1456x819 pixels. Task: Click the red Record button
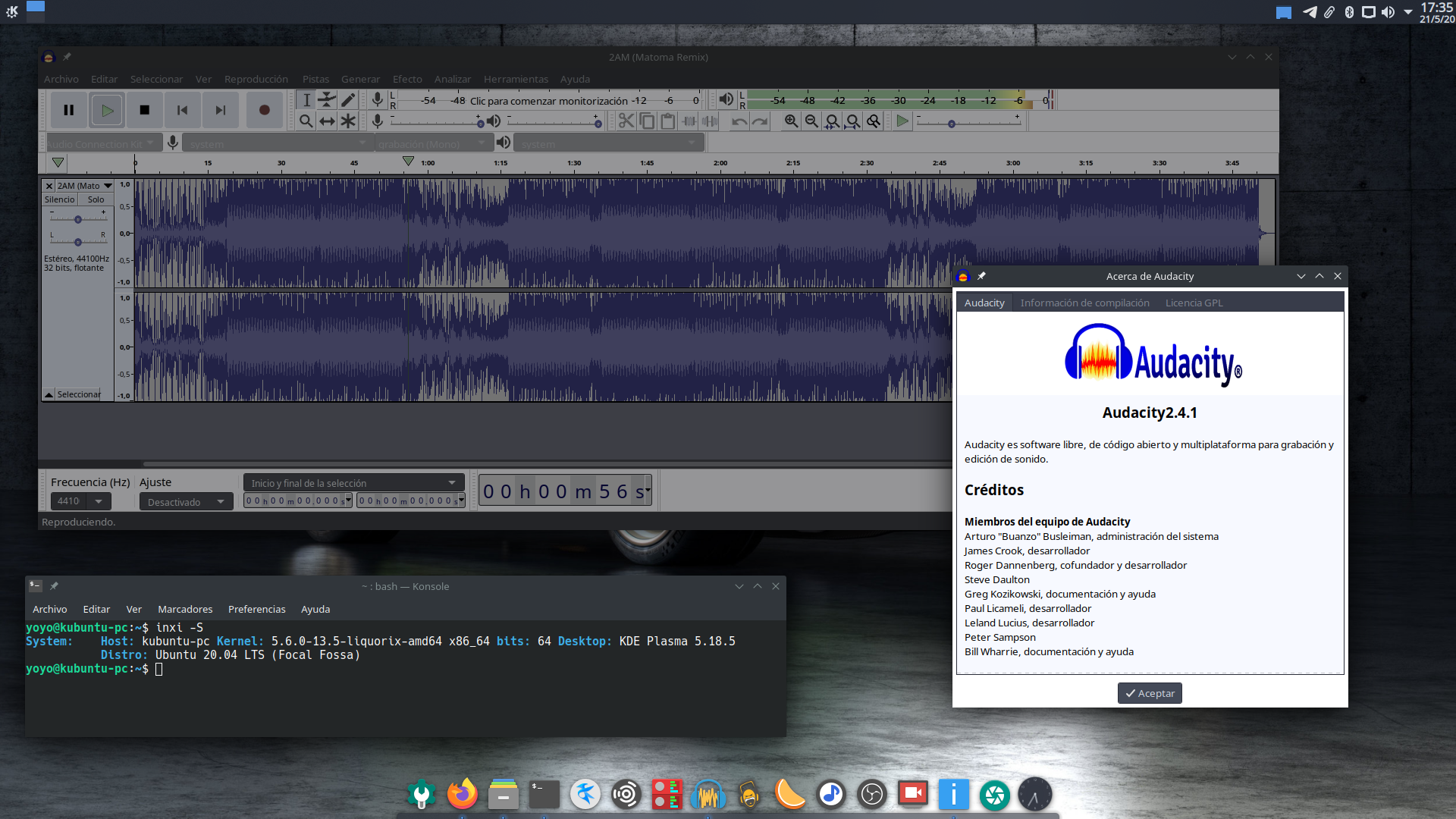[264, 110]
